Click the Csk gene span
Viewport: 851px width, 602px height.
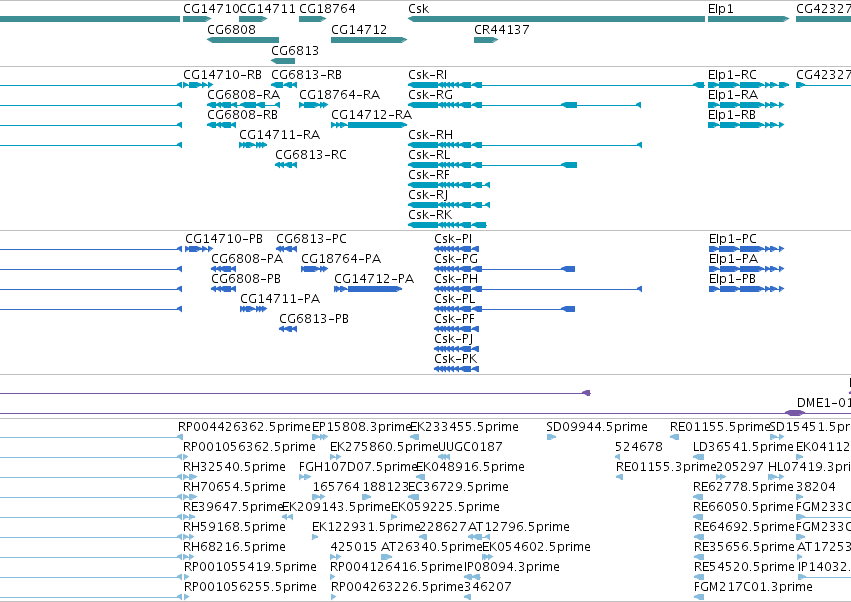click(556, 19)
